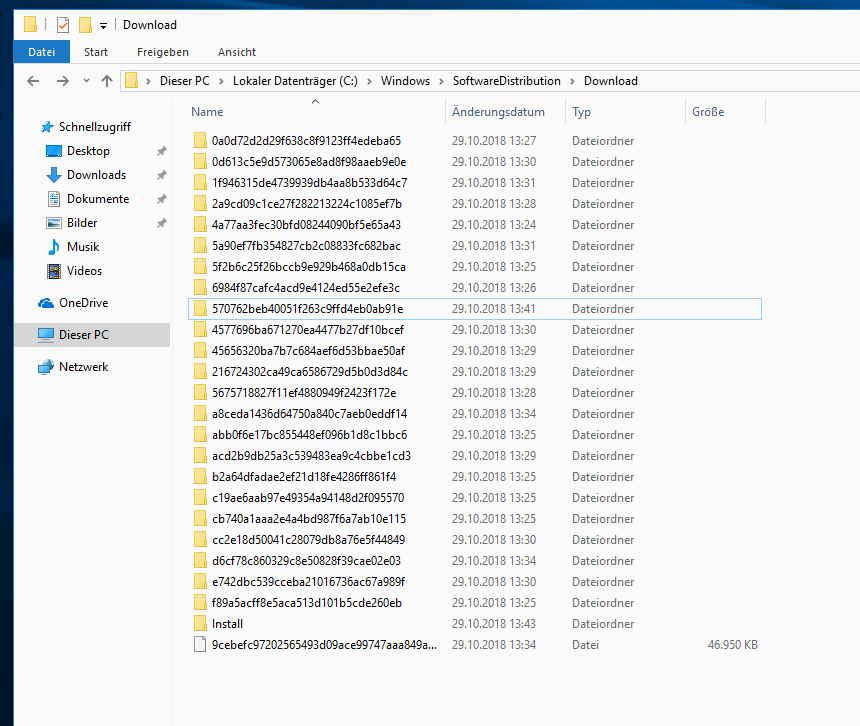Click SoftwareDistribution breadcrumb in address bar
The height and width of the screenshot is (726, 860).
click(x=506, y=81)
